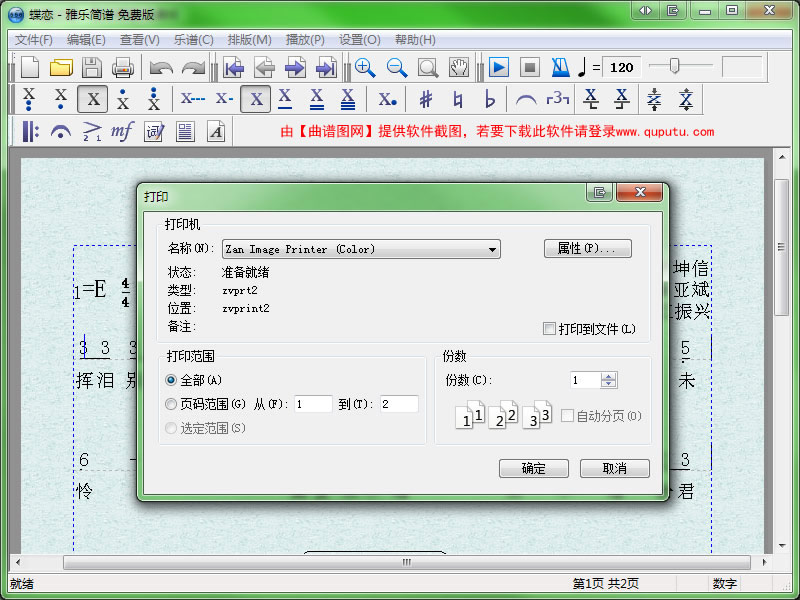The height and width of the screenshot is (600, 800).
Task: Apply the dotted note X. symbol
Action: coord(387,99)
